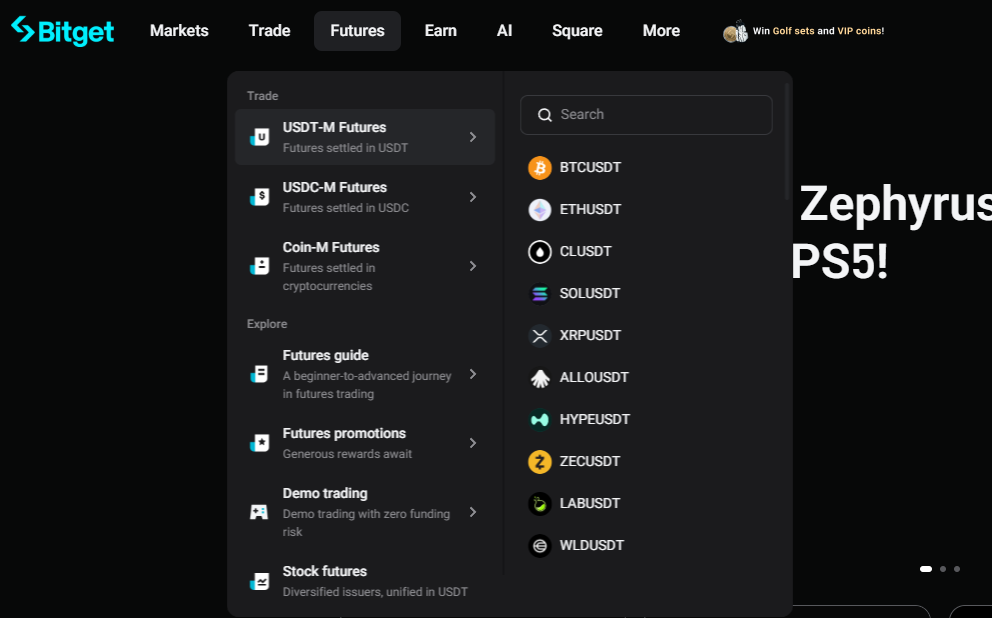Open the Trade menu
Viewport: 992px width, 618px height.
[270, 30]
